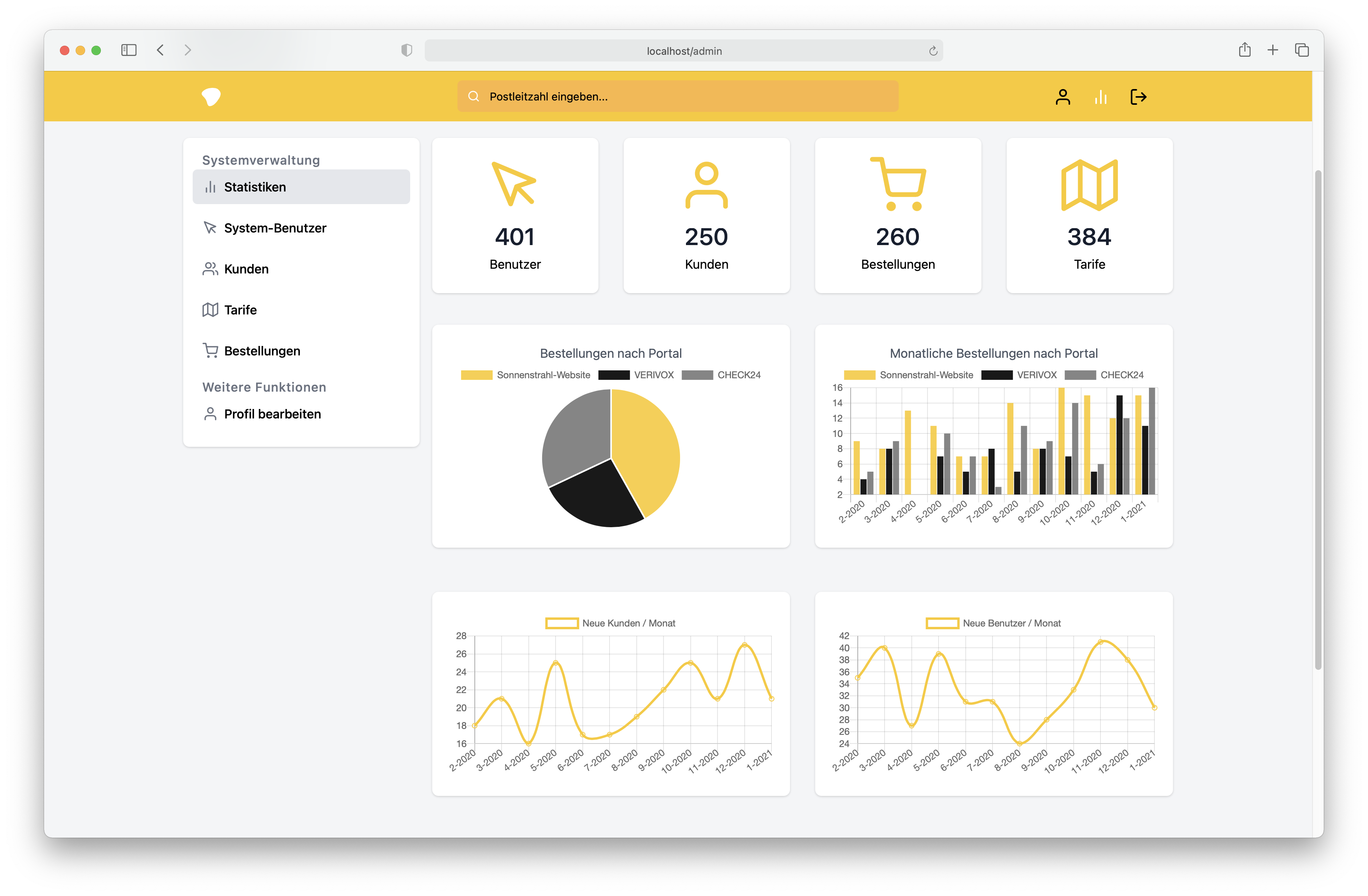
Task: Open System-Benutzer in sidebar menu
Action: click(275, 228)
